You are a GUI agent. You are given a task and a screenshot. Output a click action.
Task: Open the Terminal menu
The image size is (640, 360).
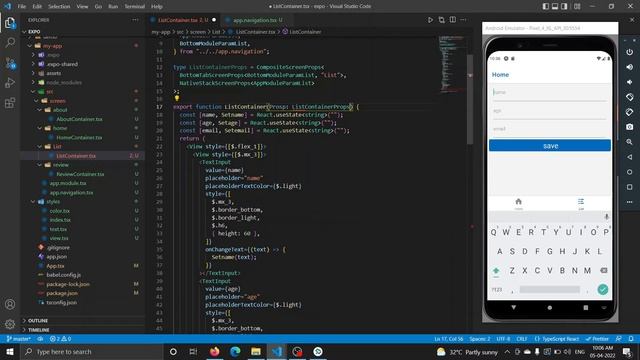pyautogui.click(x=135, y=7)
